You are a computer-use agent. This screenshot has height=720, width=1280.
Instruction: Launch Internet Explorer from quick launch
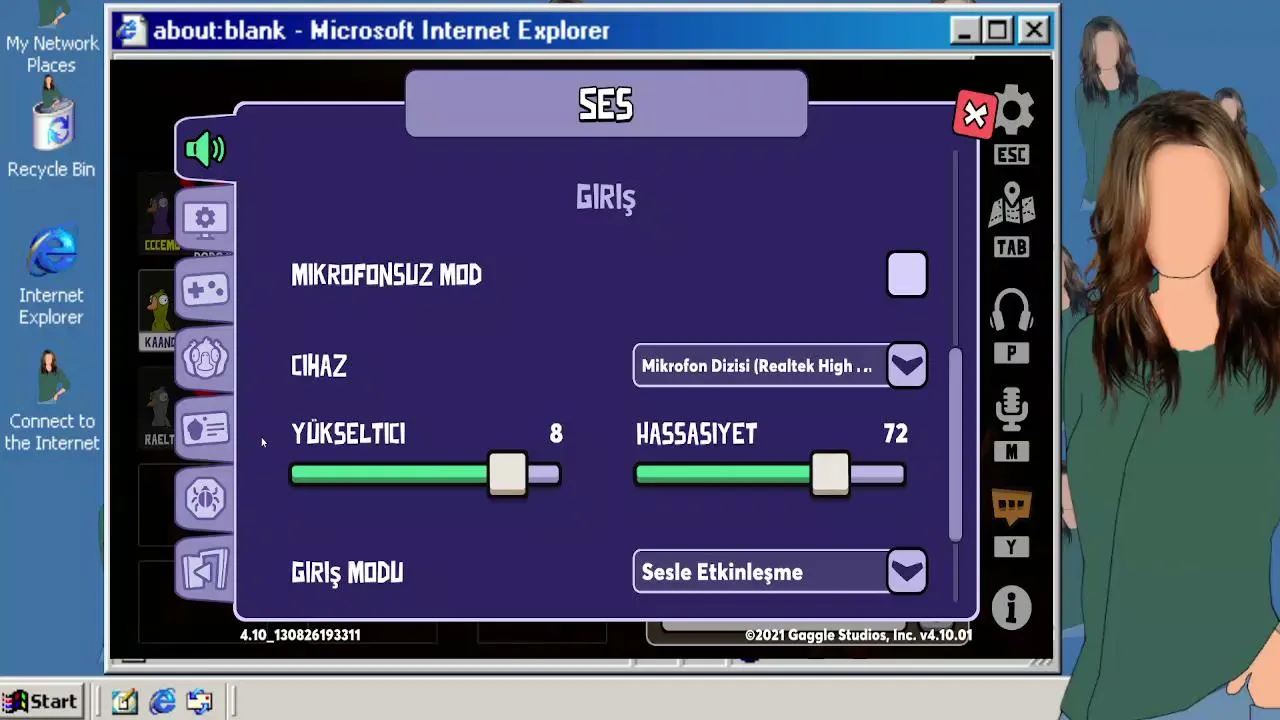[162, 701]
